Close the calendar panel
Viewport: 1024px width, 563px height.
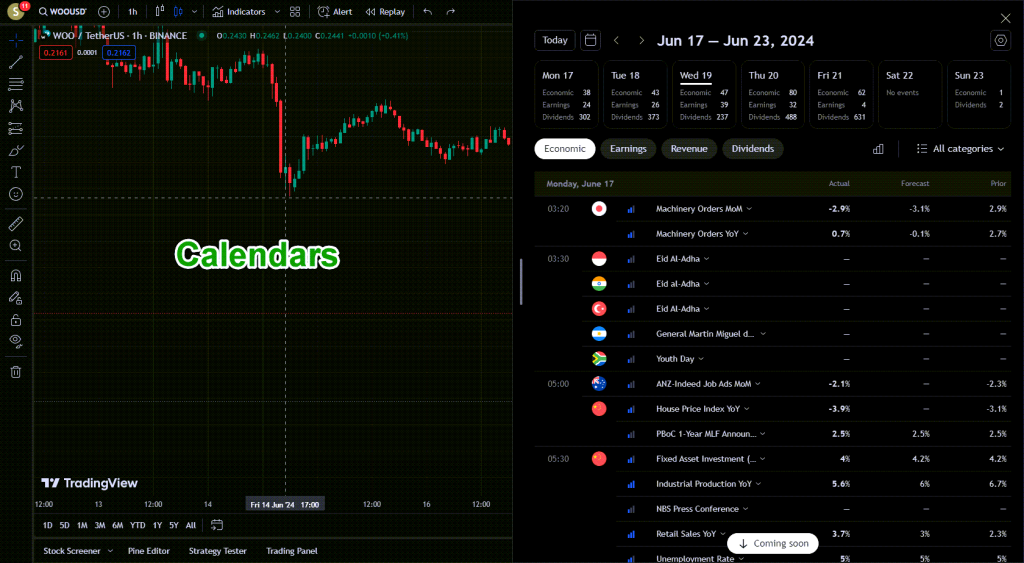click(1006, 18)
